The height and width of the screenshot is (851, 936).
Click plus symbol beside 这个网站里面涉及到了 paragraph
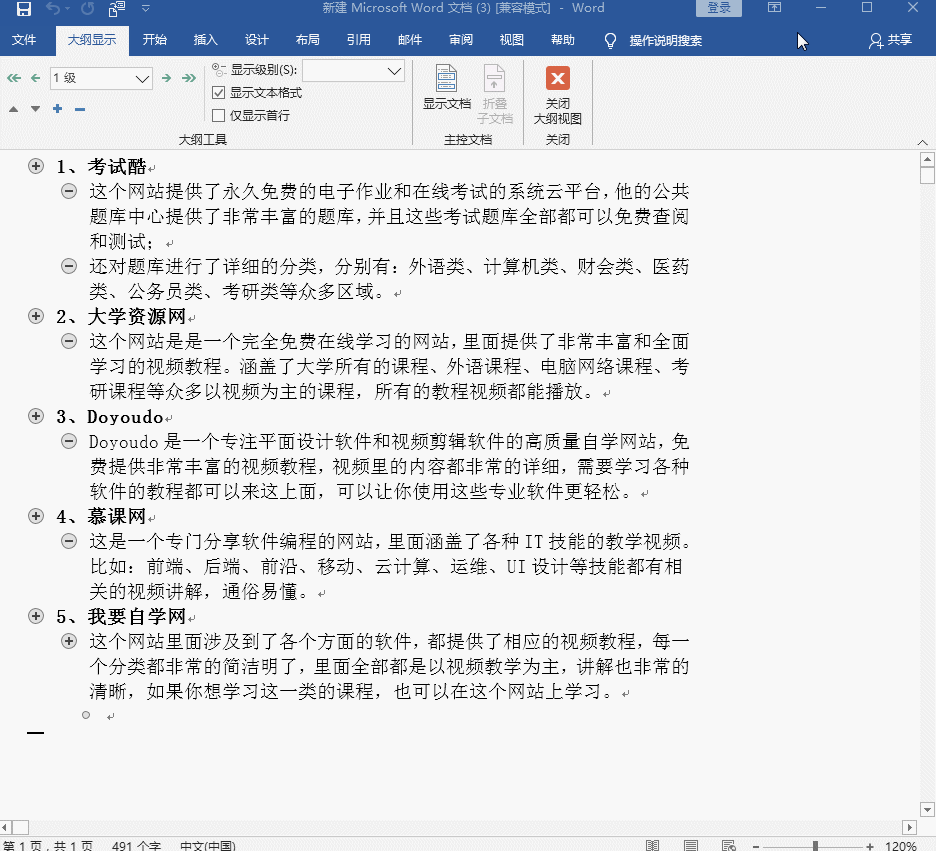tap(69, 641)
